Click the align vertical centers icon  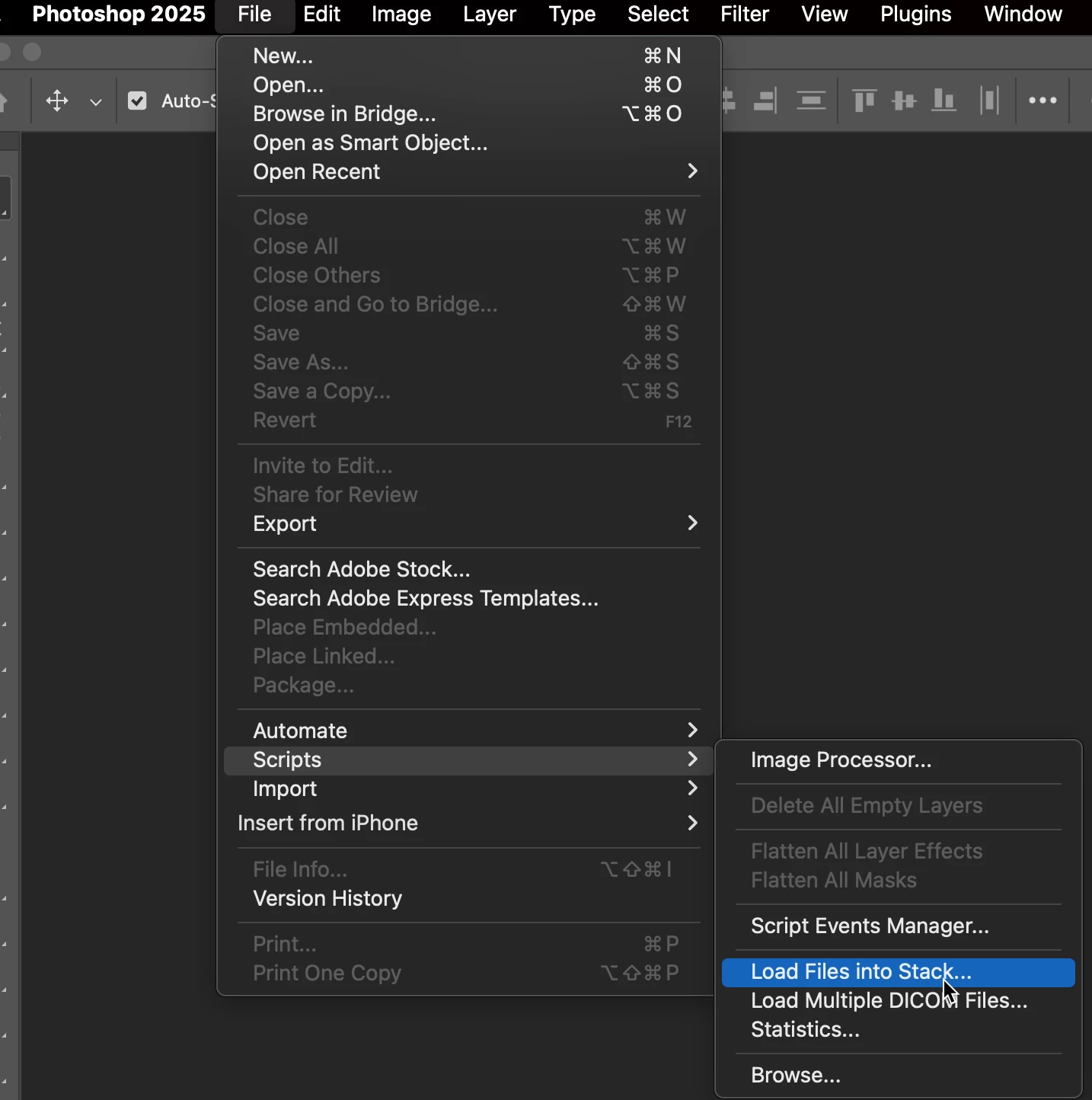coord(904,101)
